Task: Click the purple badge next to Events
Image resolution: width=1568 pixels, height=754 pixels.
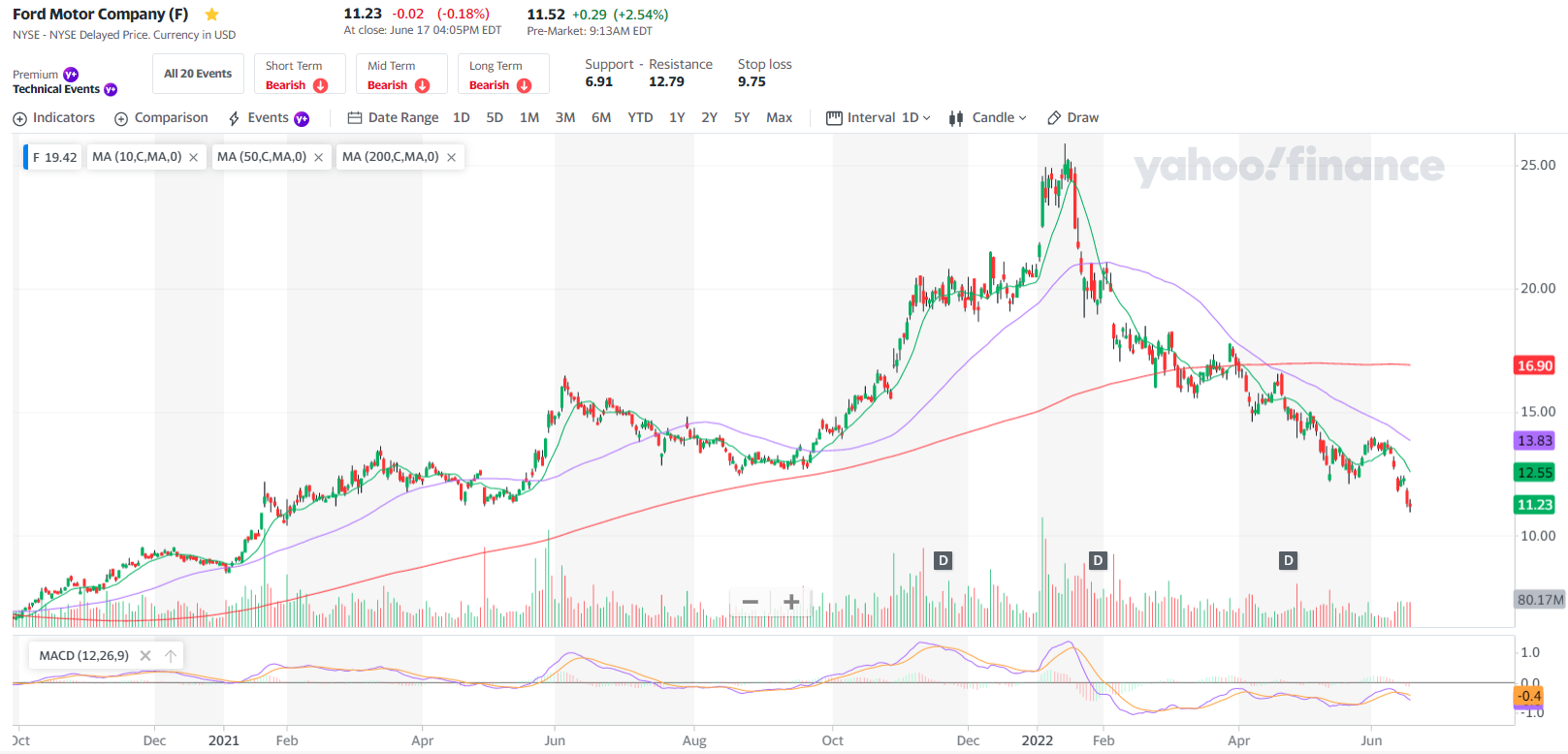Action: tap(302, 118)
